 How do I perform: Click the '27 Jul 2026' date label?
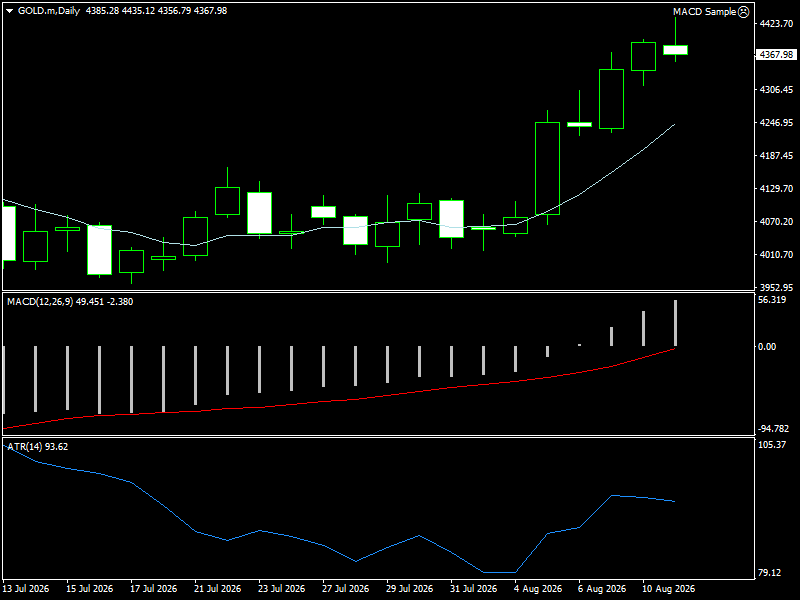(x=345, y=589)
